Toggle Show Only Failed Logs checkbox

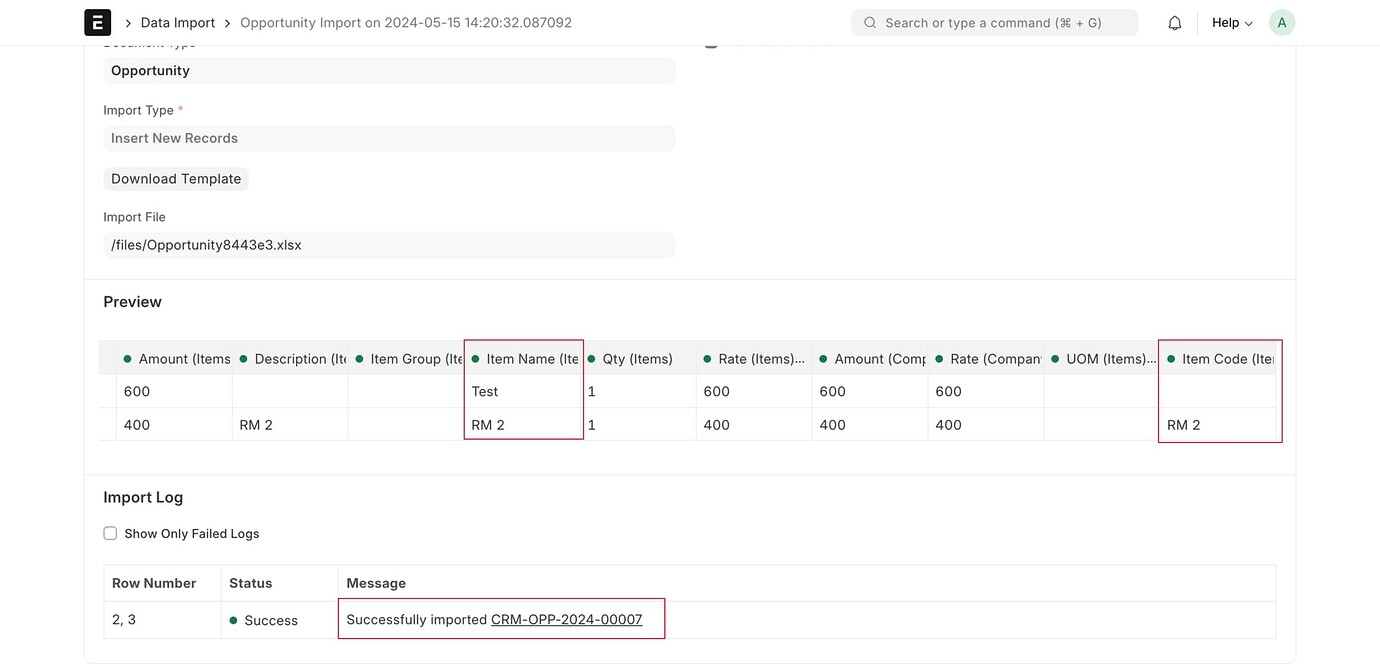[x=110, y=533]
